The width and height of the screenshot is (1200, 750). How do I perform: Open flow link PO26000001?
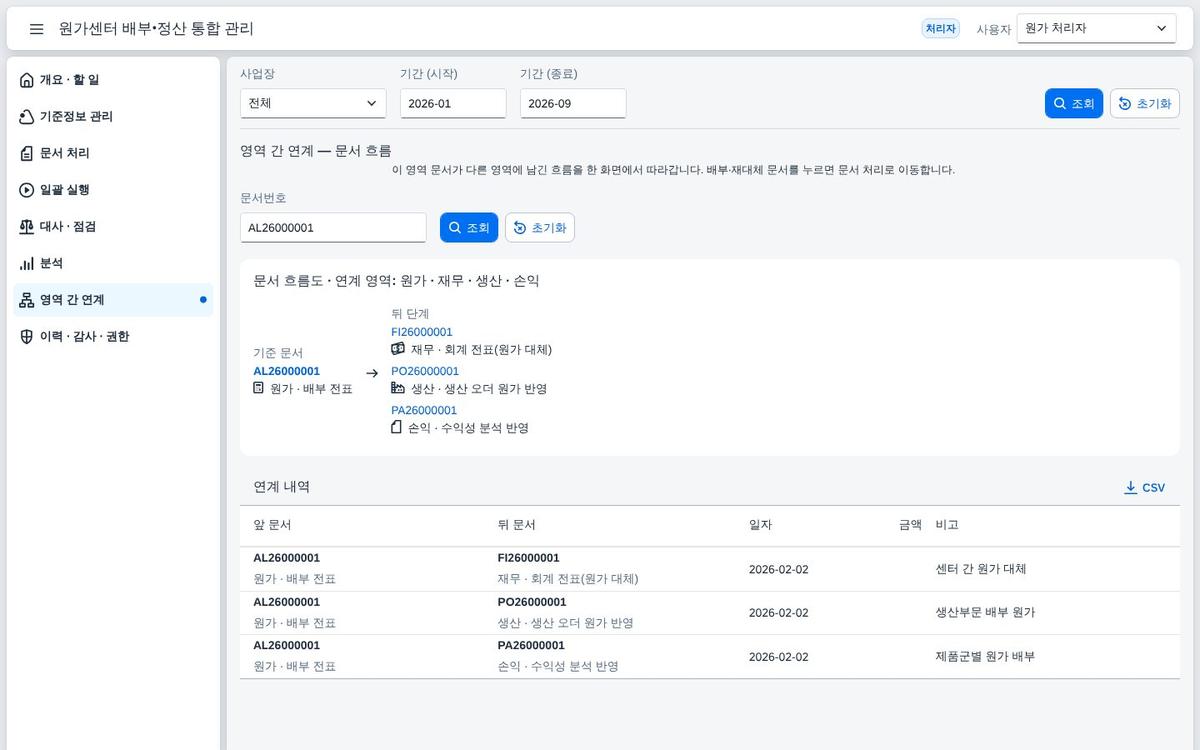425,371
